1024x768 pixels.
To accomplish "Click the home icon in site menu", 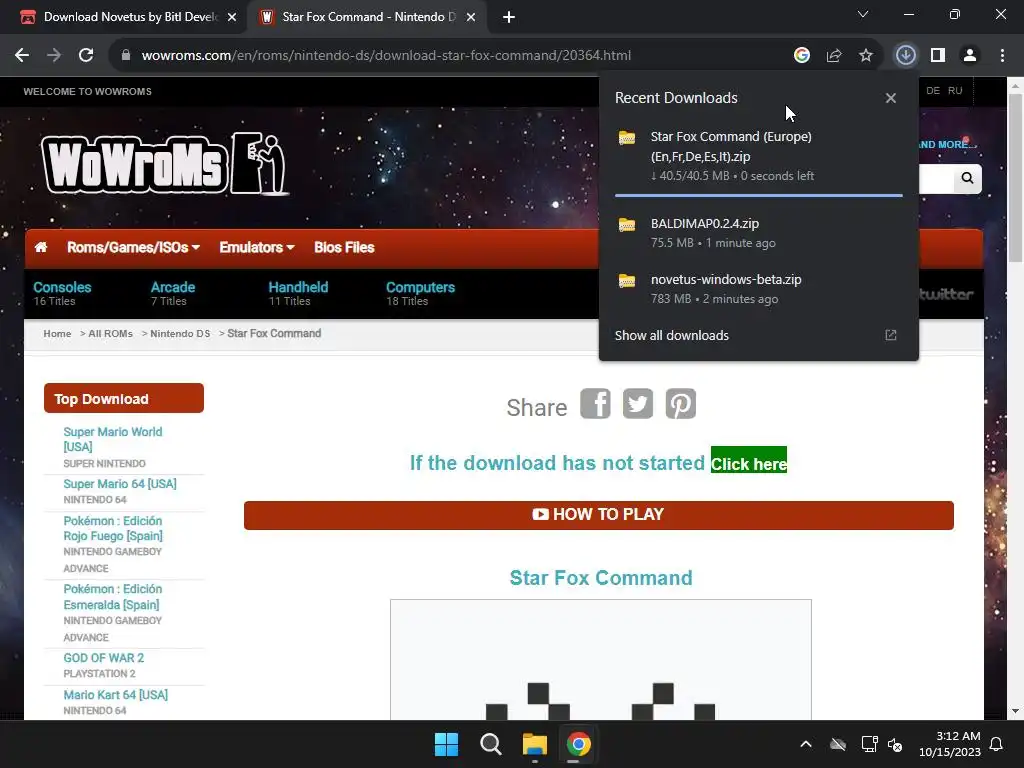I will (x=41, y=248).
